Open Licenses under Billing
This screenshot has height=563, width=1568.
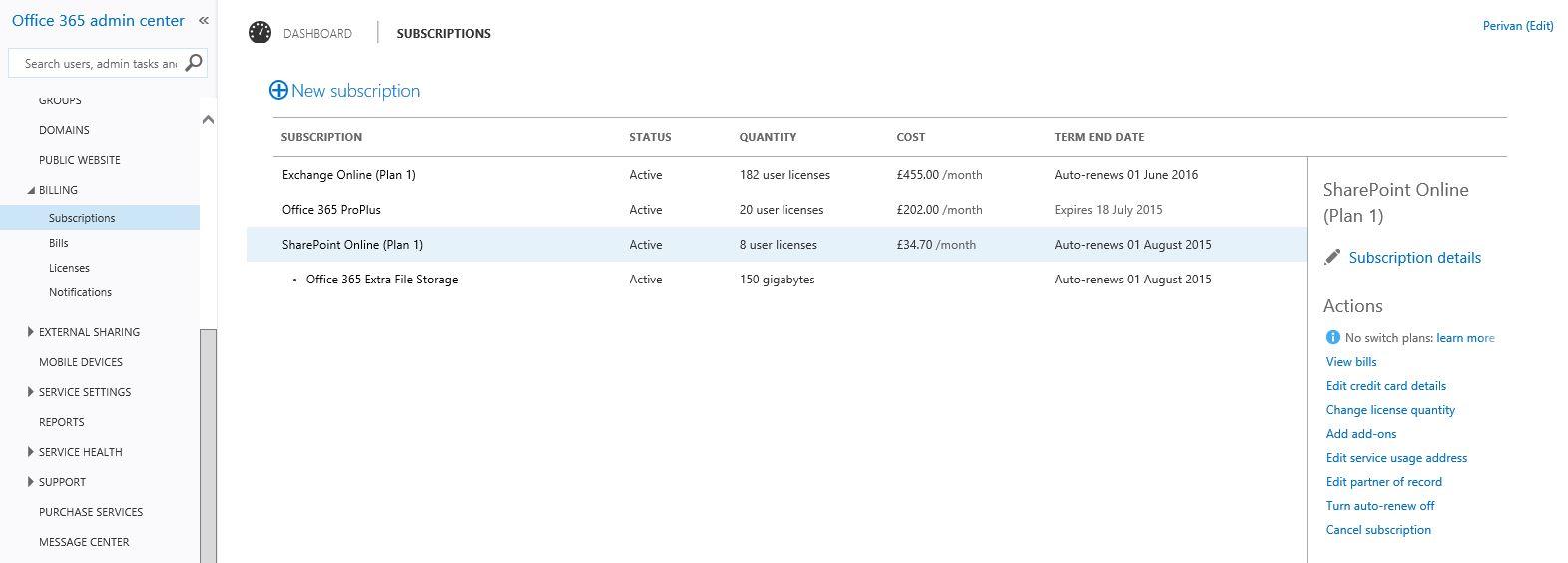tap(69, 268)
